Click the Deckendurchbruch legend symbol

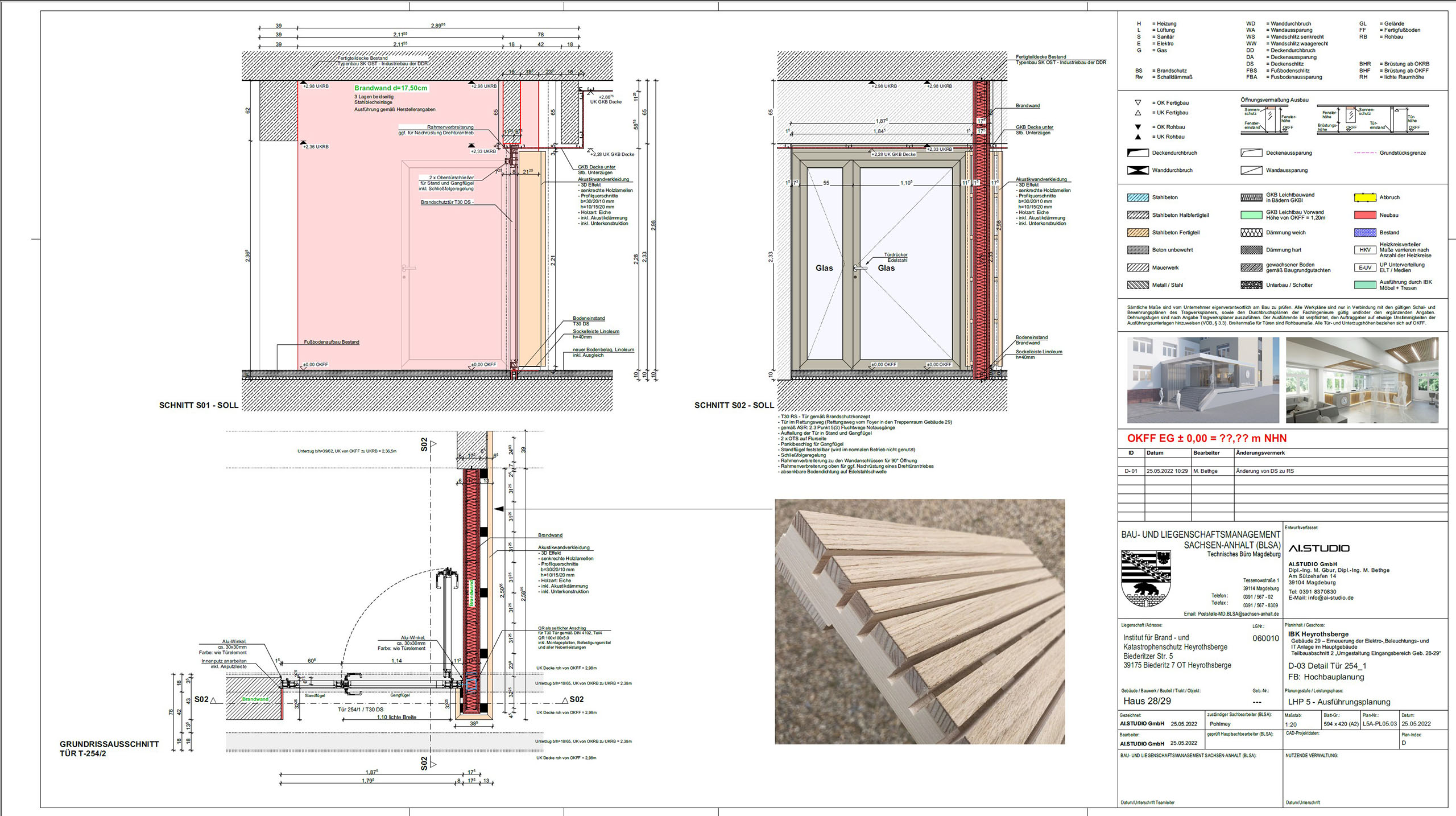click(x=1137, y=153)
